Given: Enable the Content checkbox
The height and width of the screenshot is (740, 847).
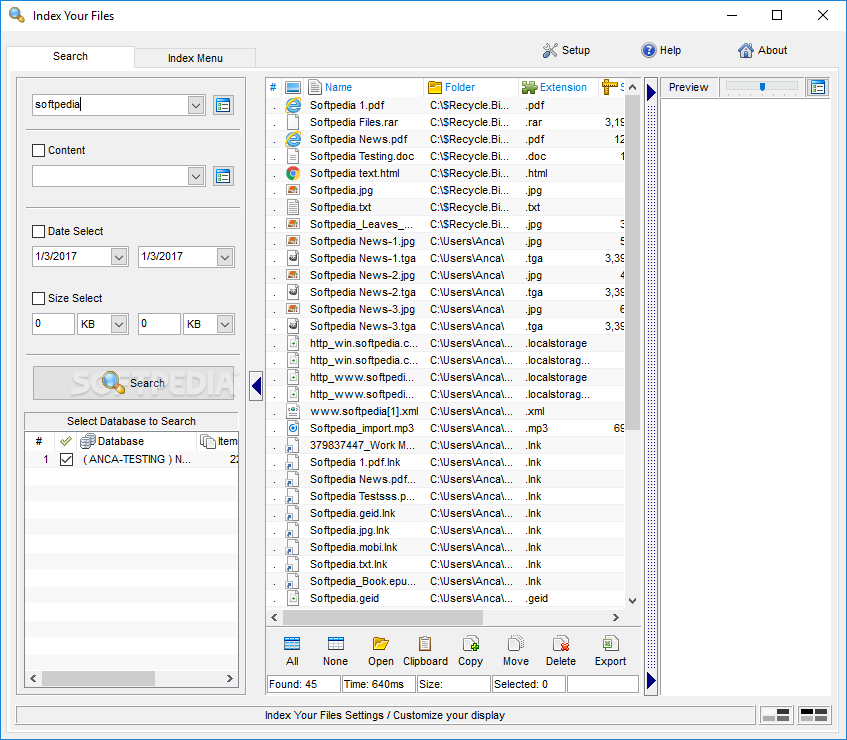Looking at the screenshot, I should 38,151.
